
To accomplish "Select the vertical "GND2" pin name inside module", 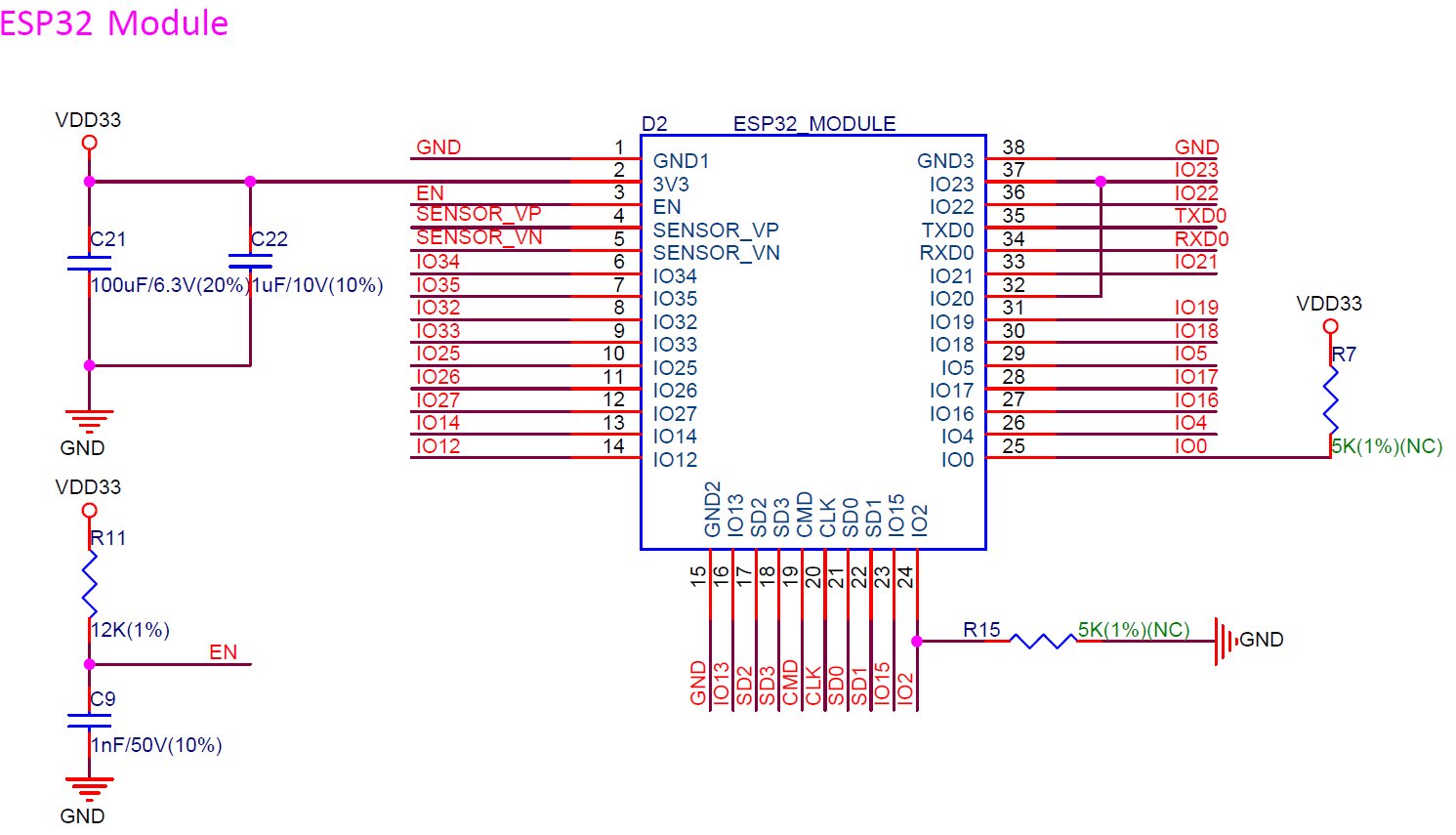I will (712, 509).
